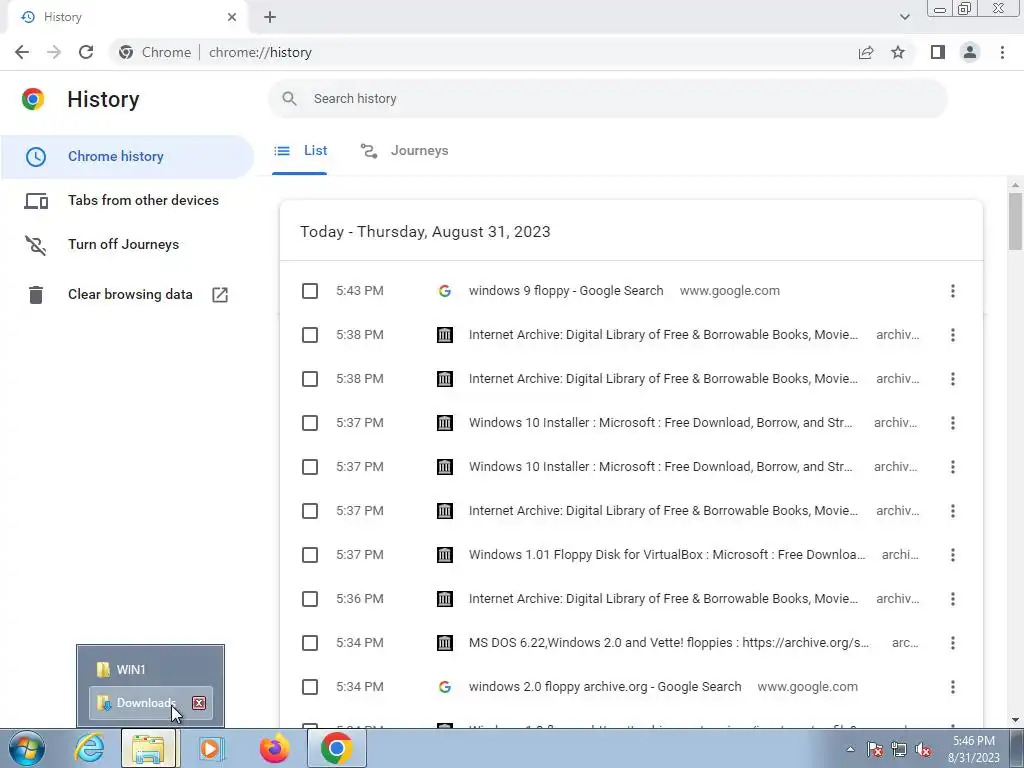Bookmark this tab with the star icon
Image resolution: width=1024 pixels, height=768 pixels.
[898, 52]
